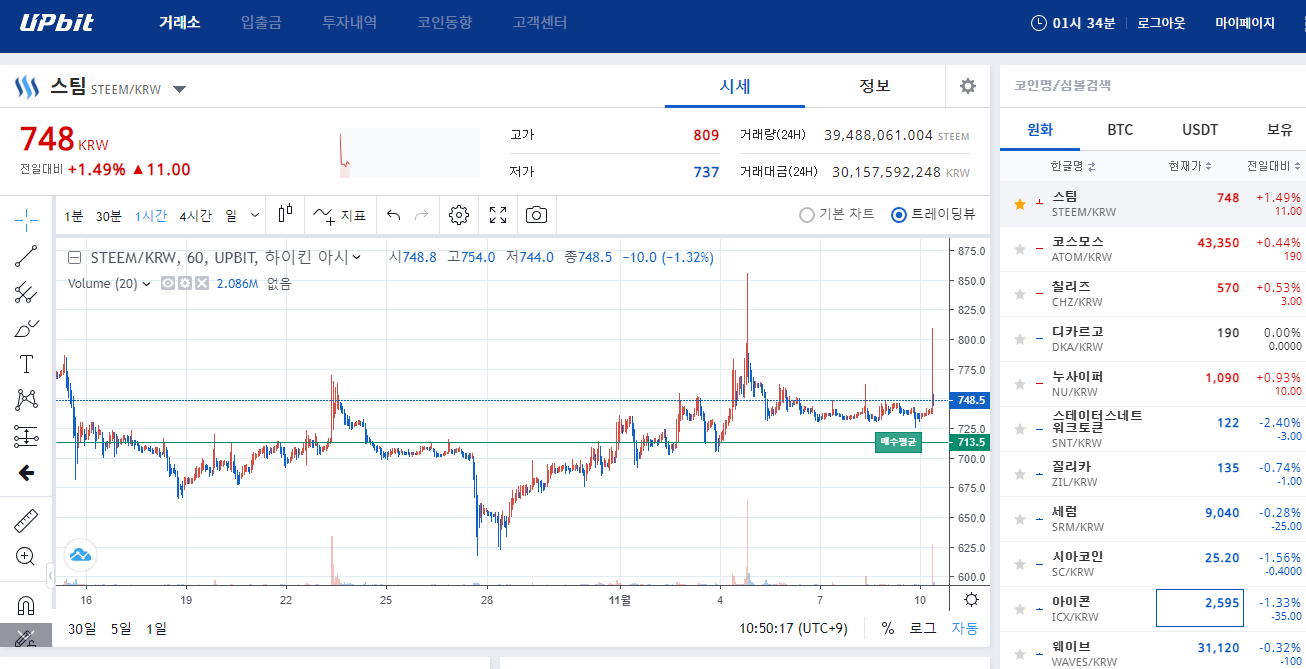Screen dimensions: 1306x669
Task: Collapse the chart legend with minus box
Action: [74, 258]
